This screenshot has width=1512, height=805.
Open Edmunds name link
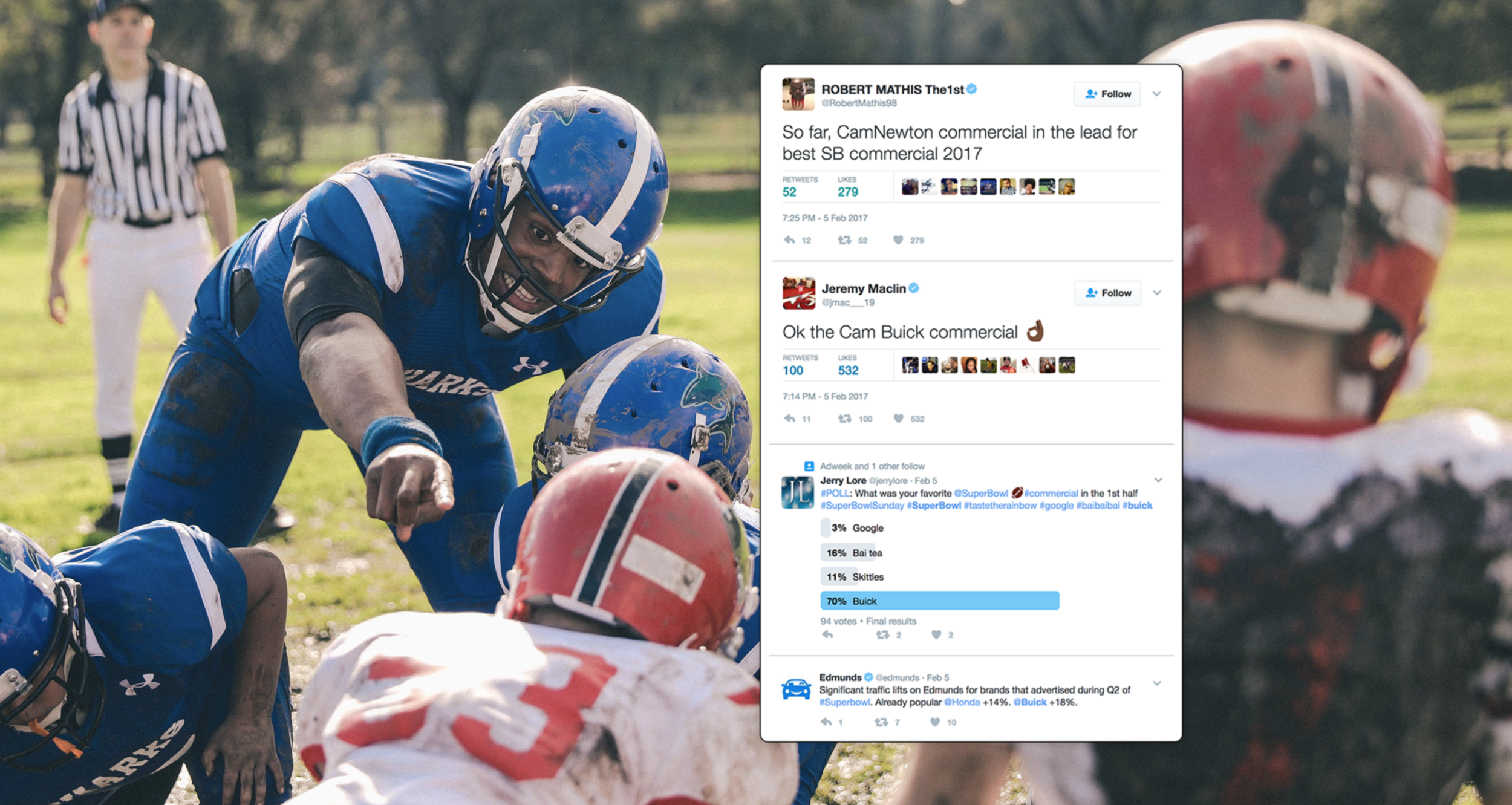tap(840, 677)
